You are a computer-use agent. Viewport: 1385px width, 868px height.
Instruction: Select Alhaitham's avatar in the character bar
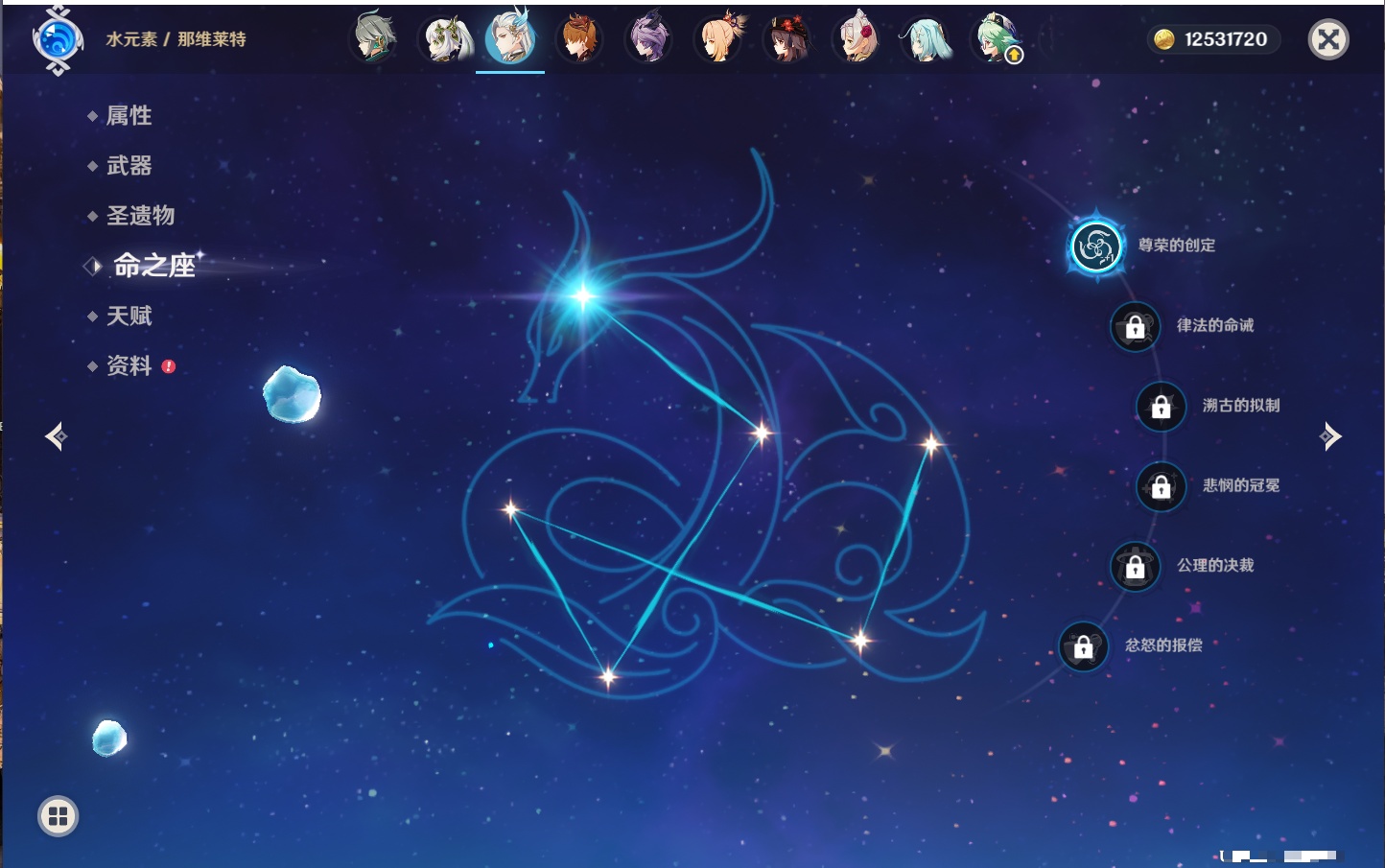(373, 39)
